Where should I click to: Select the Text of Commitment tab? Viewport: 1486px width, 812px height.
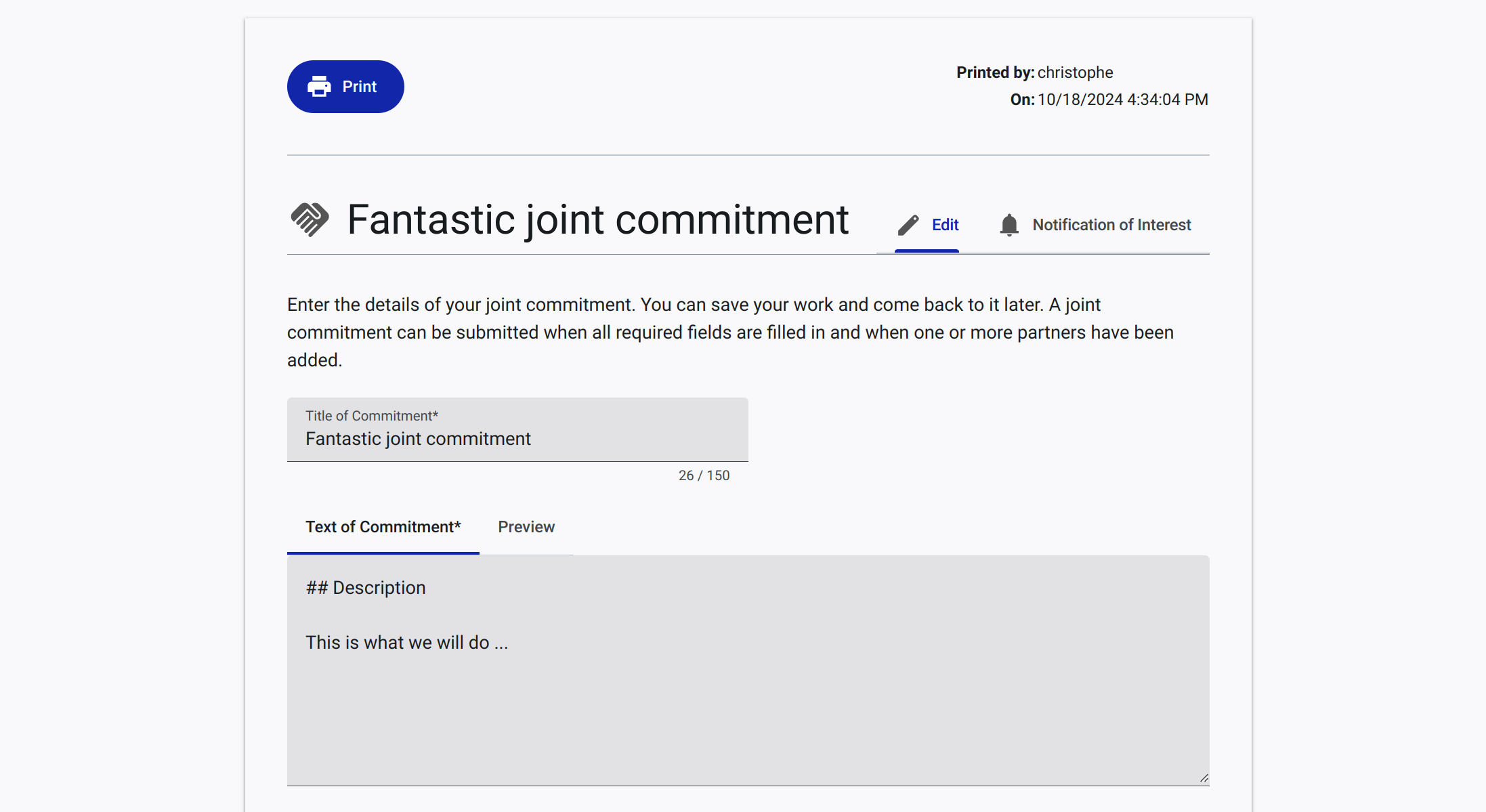[383, 527]
